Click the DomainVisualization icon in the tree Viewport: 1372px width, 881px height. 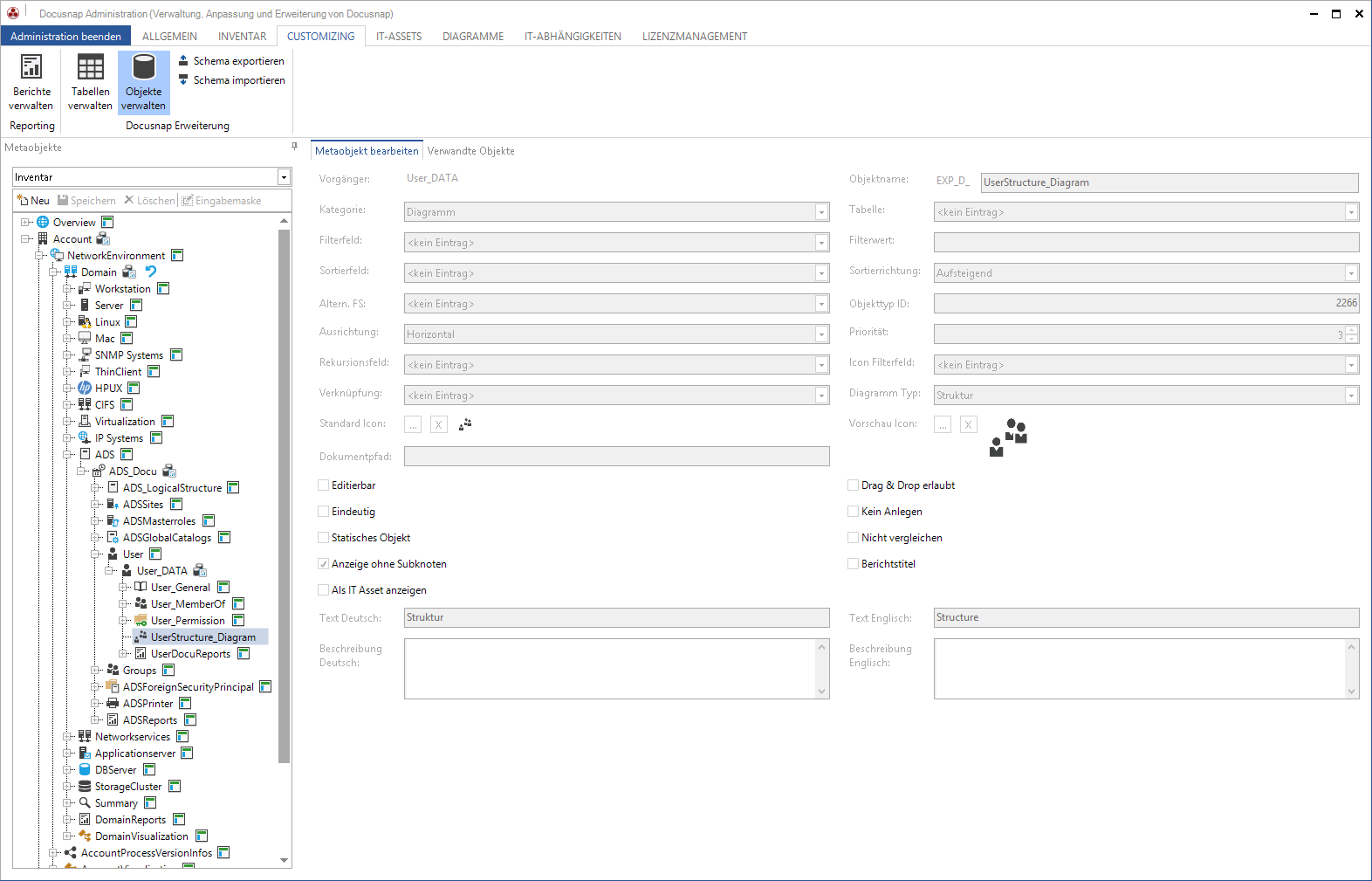pyautogui.click(x=85, y=836)
